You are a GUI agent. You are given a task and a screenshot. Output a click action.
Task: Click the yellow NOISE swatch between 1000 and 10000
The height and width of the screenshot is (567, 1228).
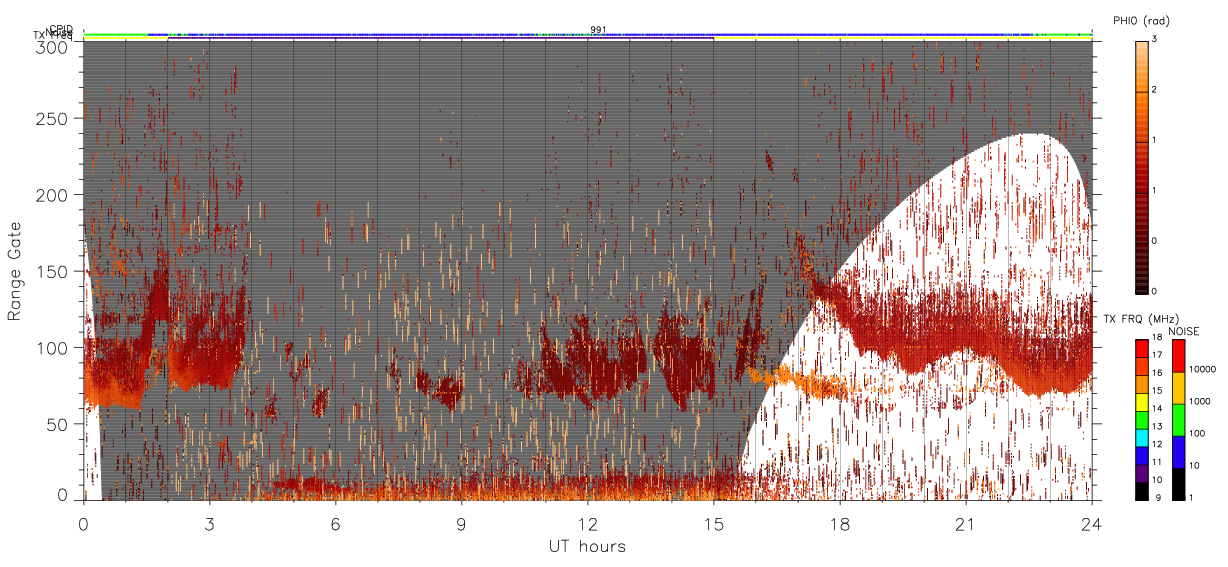(x=1179, y=388)
